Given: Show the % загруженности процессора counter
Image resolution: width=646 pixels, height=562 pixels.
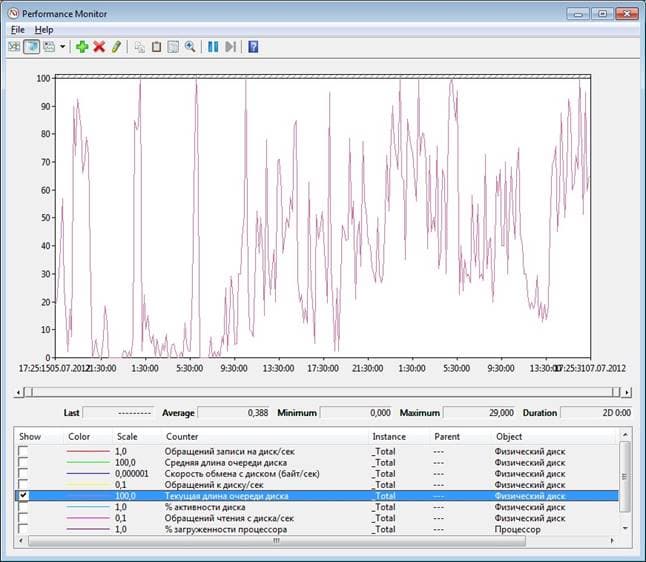Looking at the screenshot, I should click(x=23, y=529).
